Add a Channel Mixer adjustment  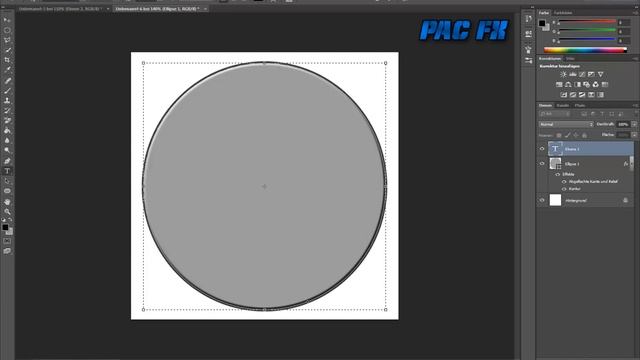pyautogui.click(x=596, y=84)
